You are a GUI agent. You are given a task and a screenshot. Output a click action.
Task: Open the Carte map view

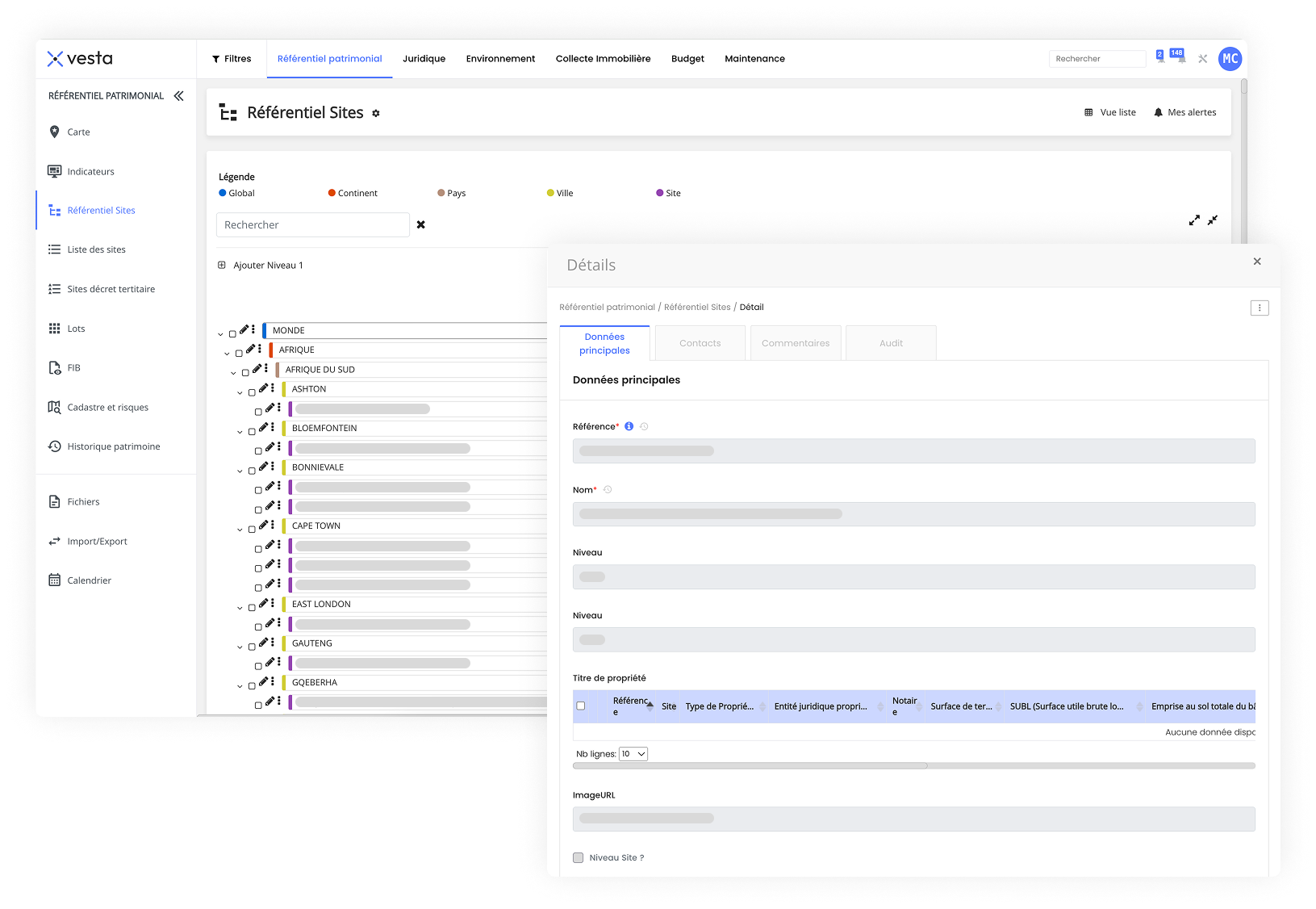[x=78, y=132]
